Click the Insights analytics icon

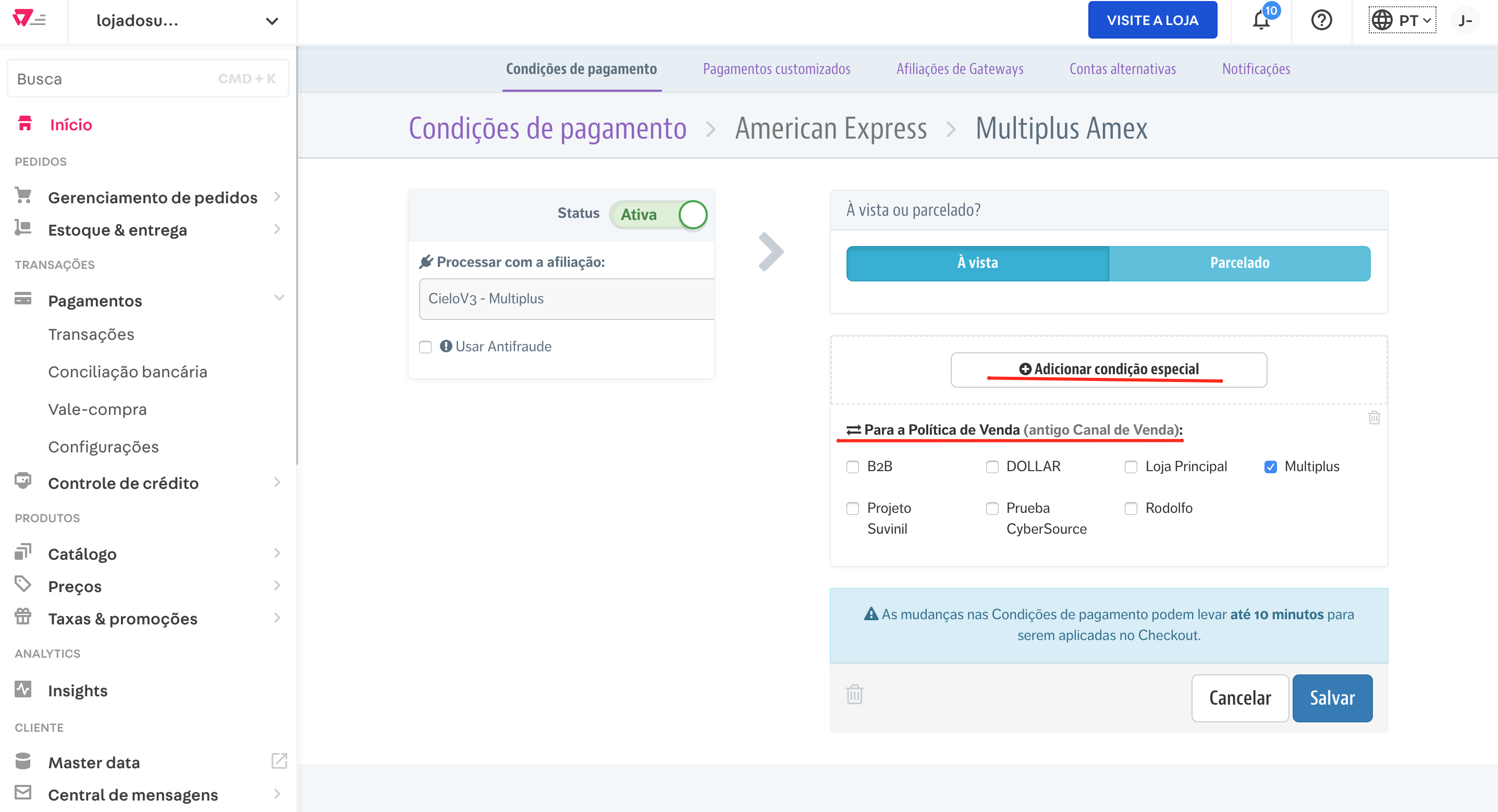click(x=23, y=690)
